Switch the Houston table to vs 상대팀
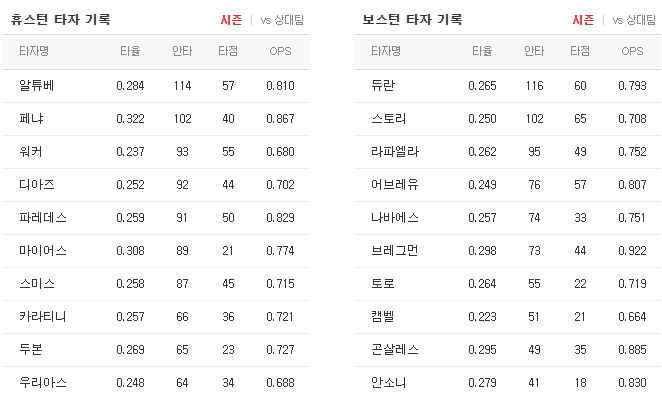Viewport: 662px width, 409px height. point(282,20)
